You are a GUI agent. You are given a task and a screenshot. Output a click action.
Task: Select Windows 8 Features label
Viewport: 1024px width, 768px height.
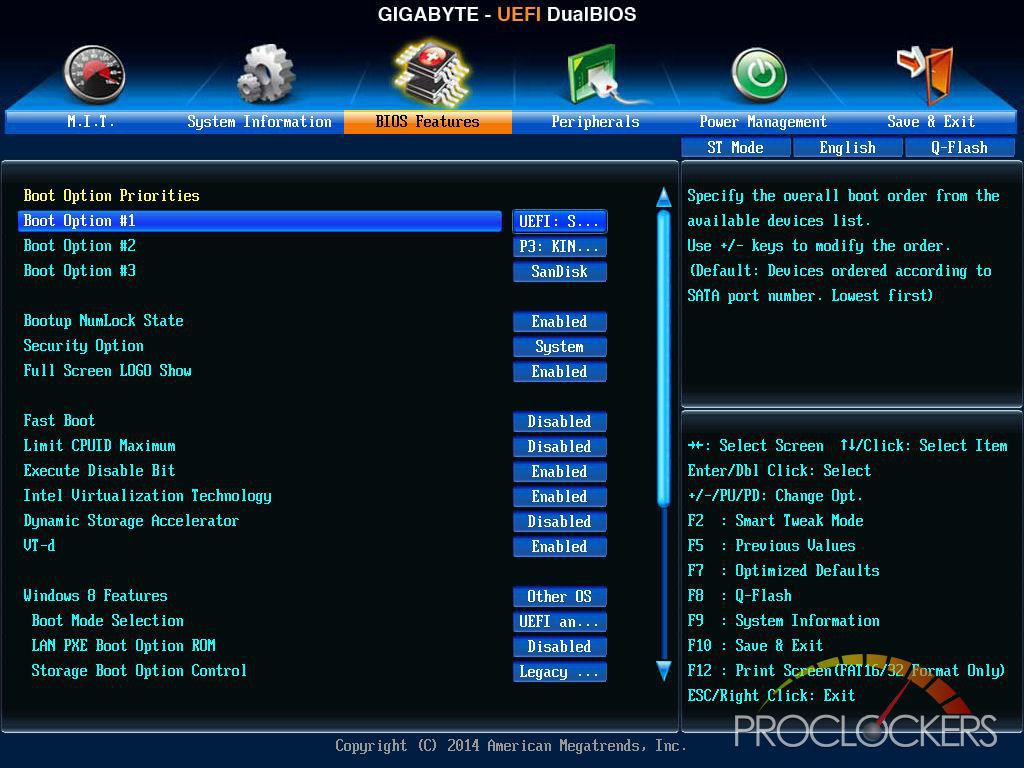[95, 596]
